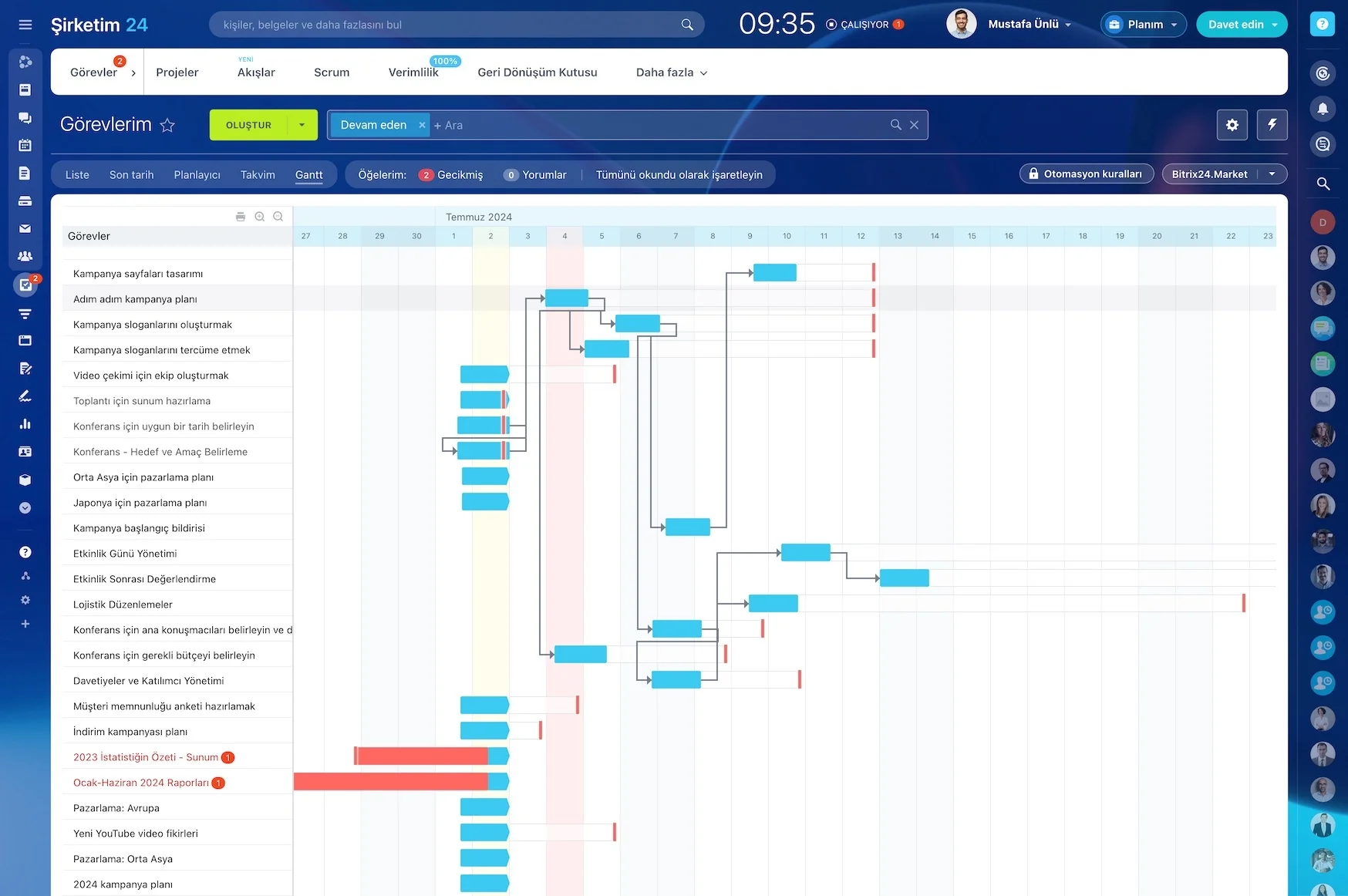This screenshot has height=896, width=1348.
Task: Open the mail envelope icon in left sidebar
Action: [x=25, y=229]
